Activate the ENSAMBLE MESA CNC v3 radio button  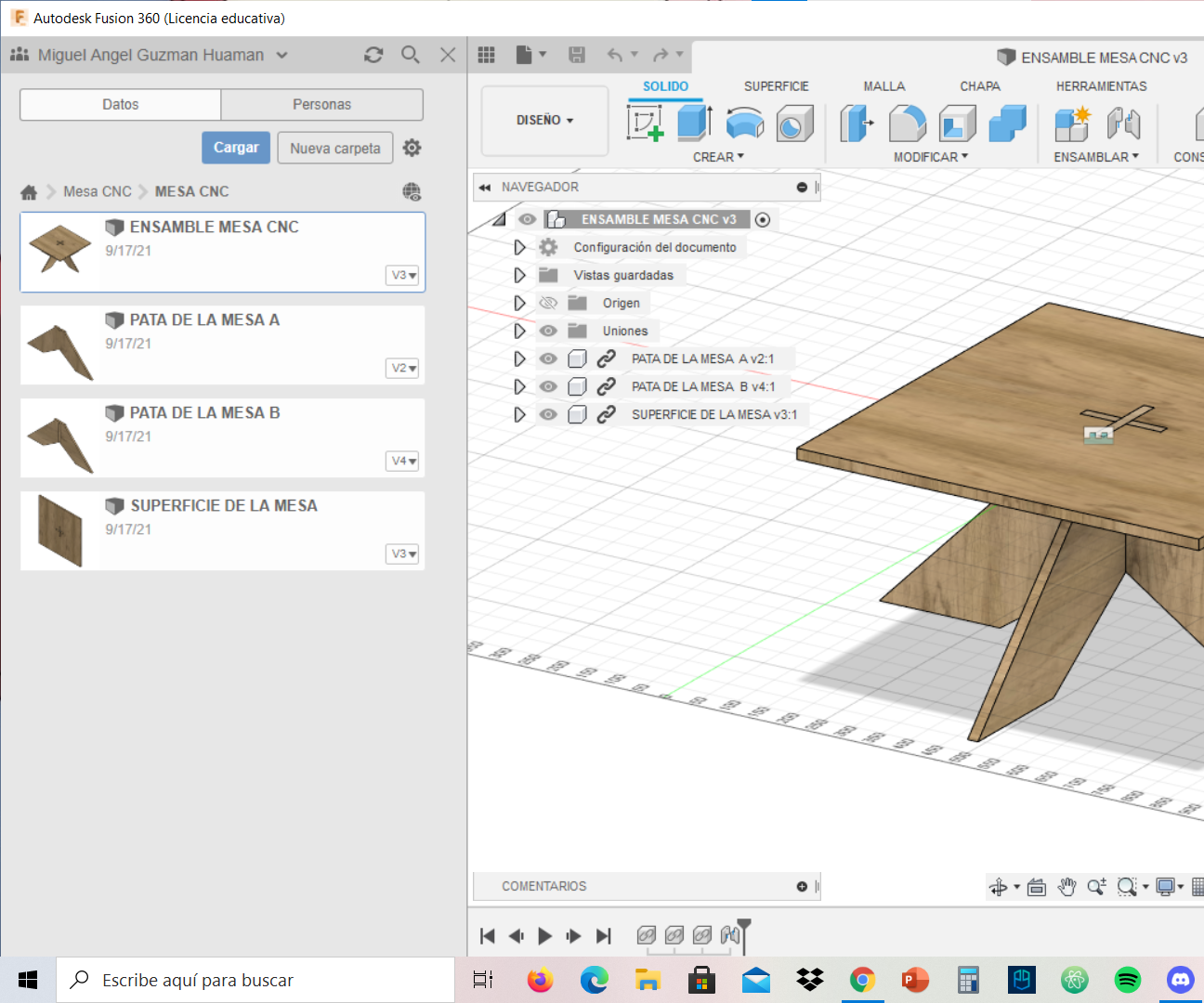[x=763, y=219]
